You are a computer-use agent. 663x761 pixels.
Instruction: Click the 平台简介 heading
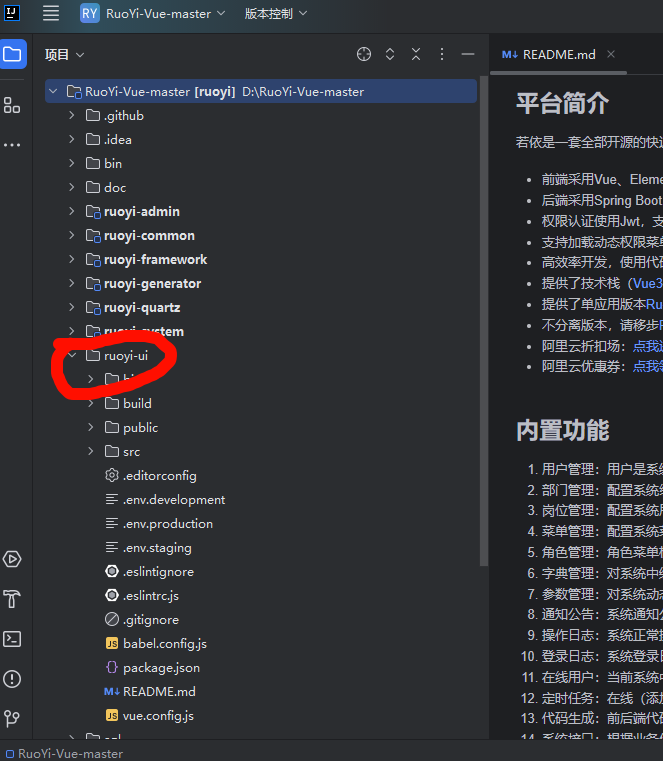(x=562, y=103)
